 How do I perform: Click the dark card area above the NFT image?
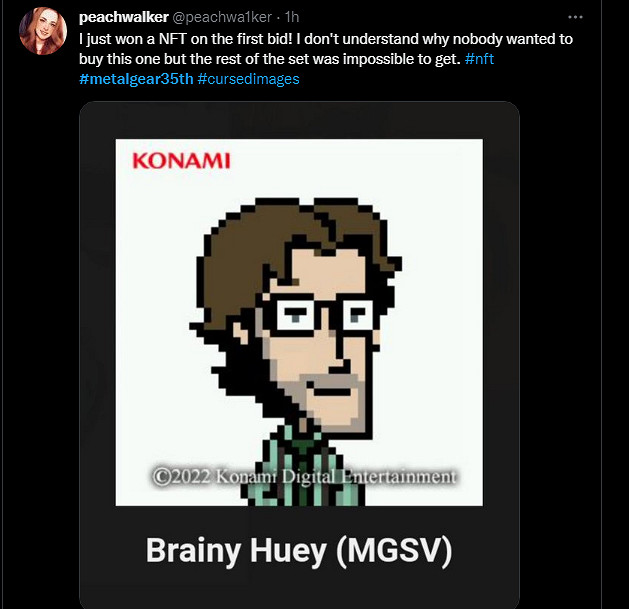(x=299, y=120)
